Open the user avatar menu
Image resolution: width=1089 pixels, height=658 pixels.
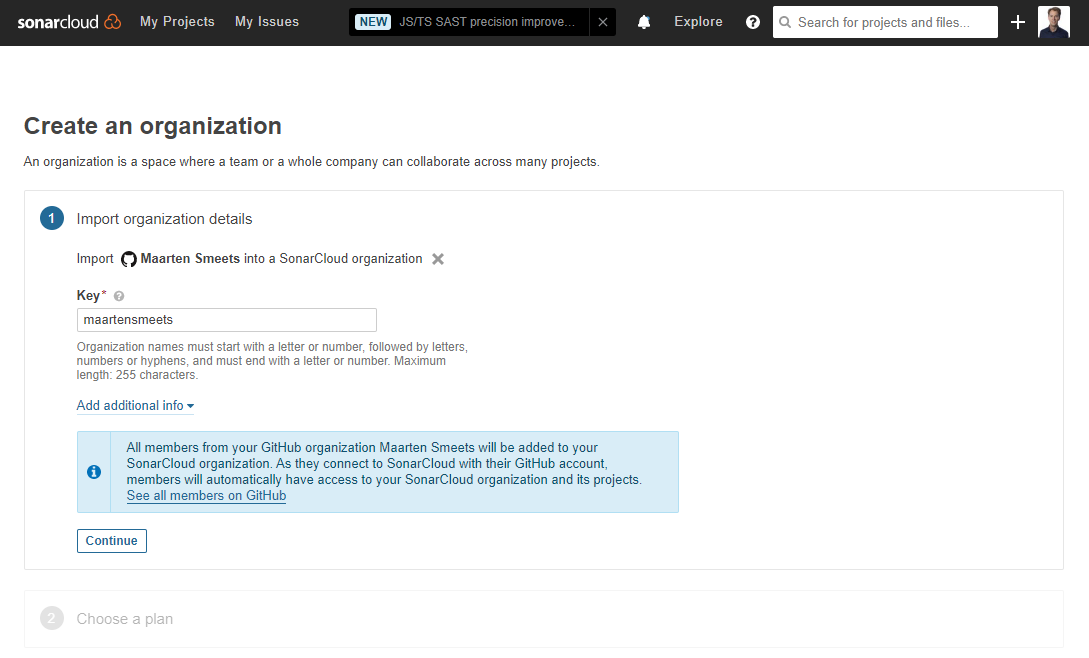pyautogui.click(x=1053, y=22)
